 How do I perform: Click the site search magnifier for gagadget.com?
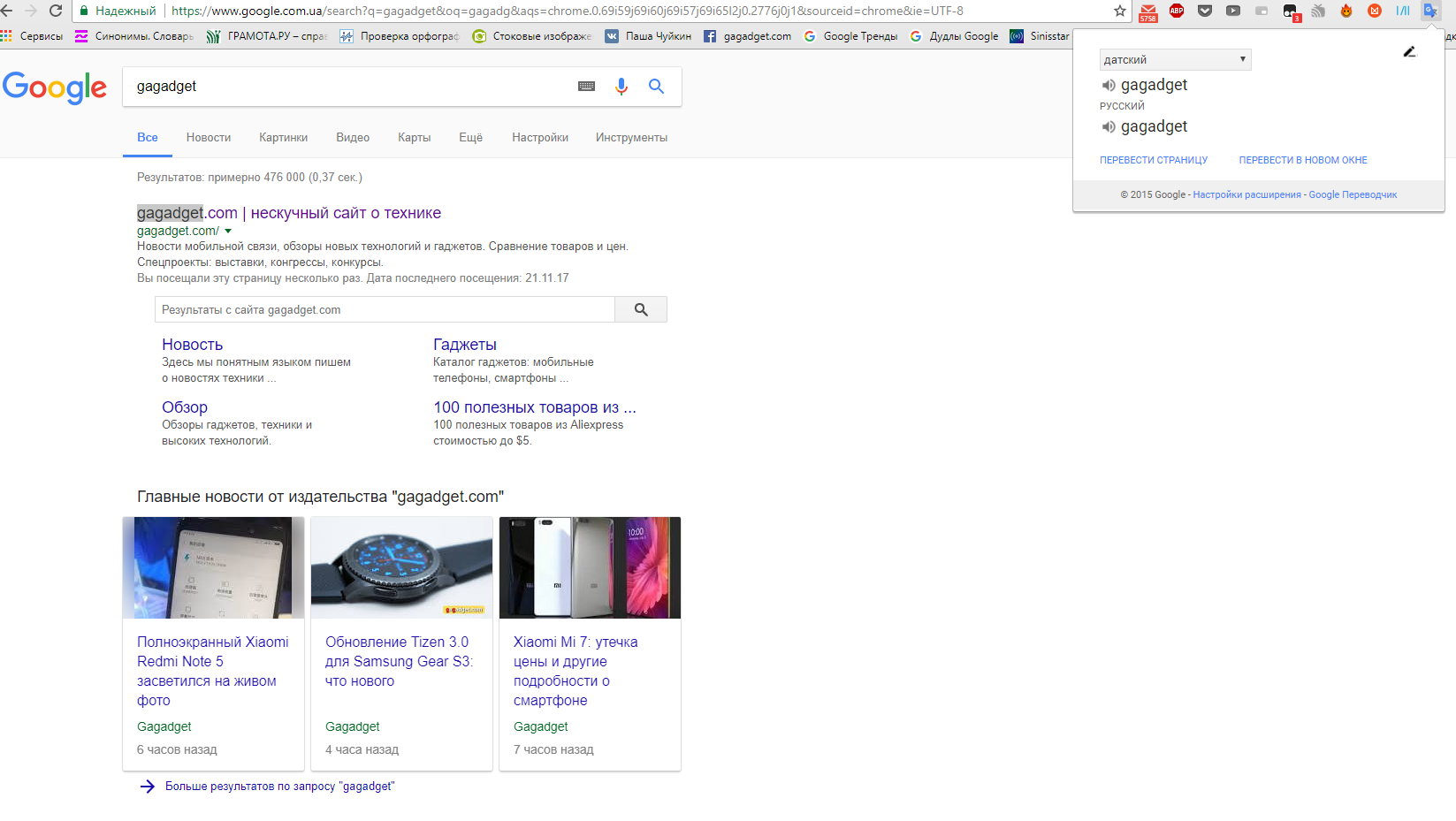[x=641, y=309]
